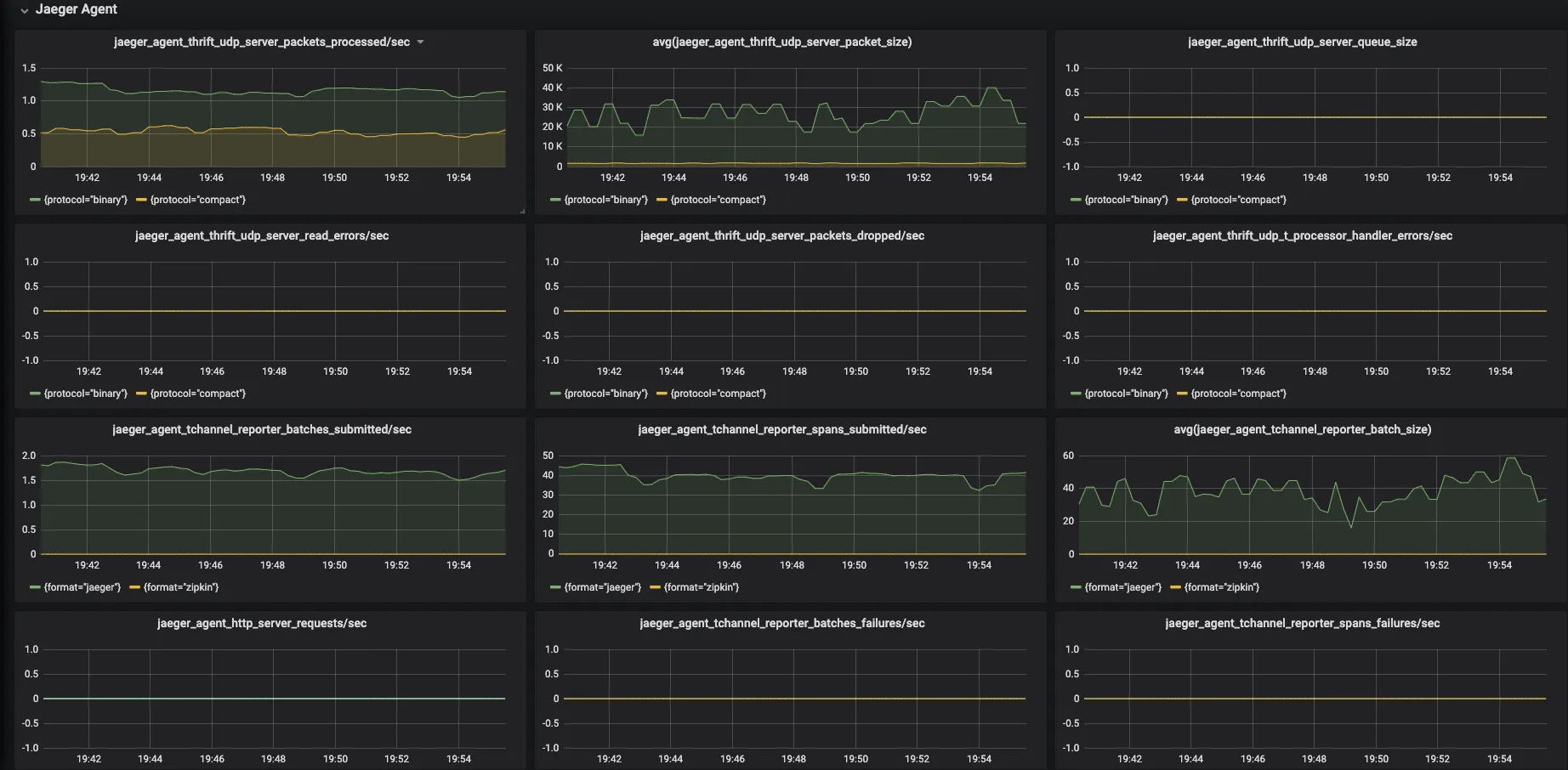1568x770 pixels.
Task: Toggle binary series in queue_size legend
Action: point(1127,200)
